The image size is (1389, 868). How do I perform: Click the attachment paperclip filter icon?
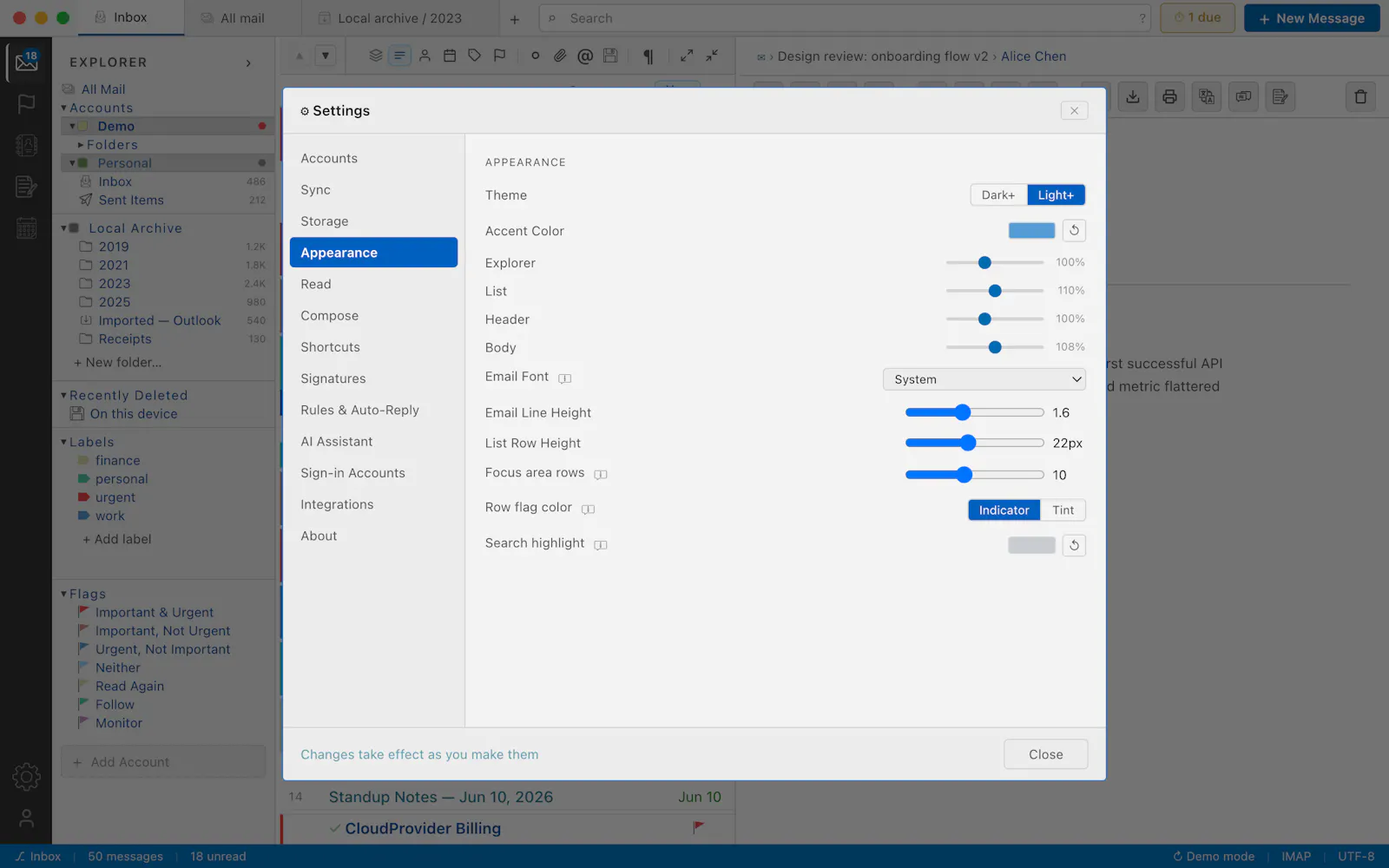pos(560,56)
